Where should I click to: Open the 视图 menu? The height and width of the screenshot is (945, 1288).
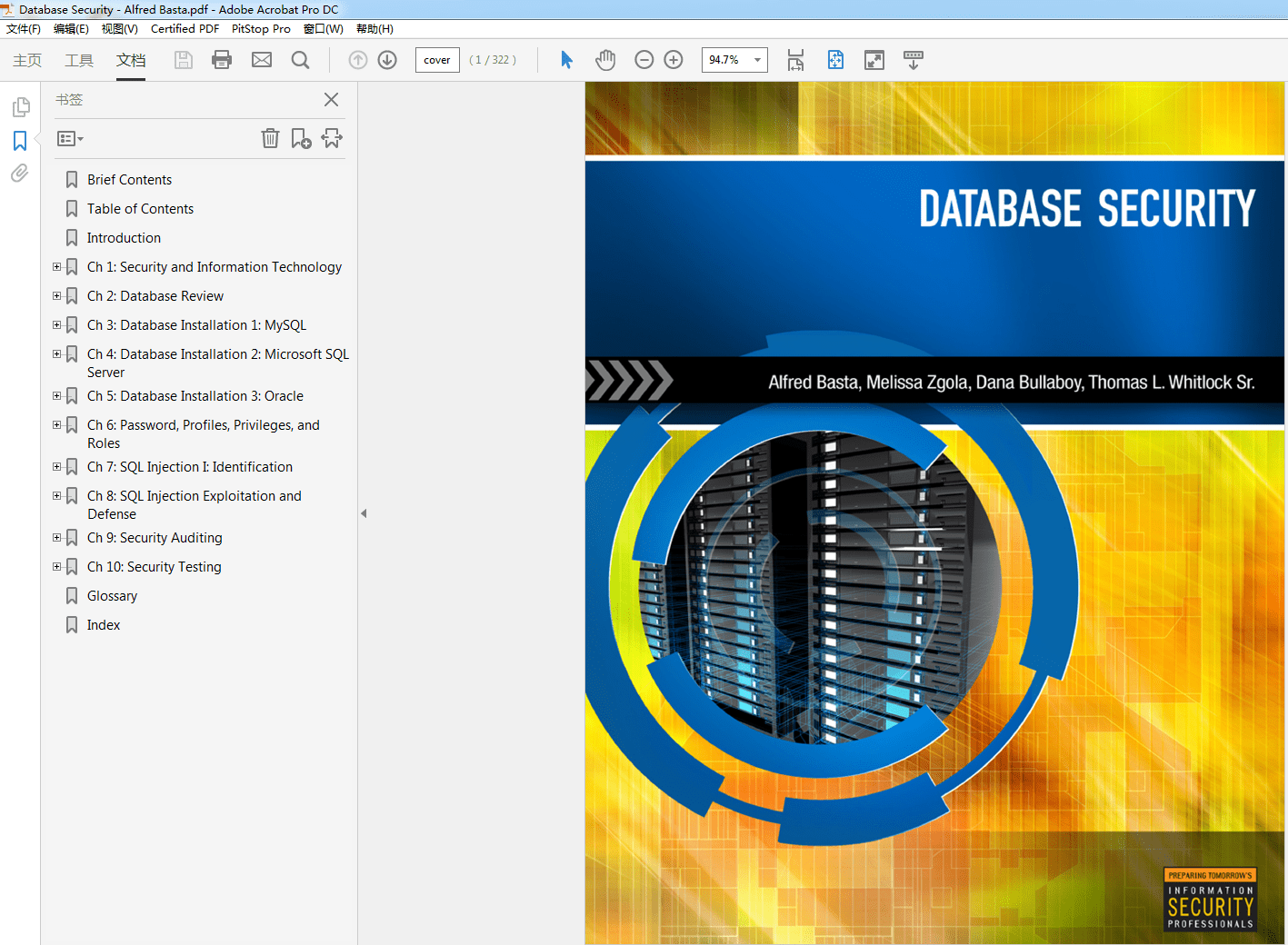coord(119,28)
